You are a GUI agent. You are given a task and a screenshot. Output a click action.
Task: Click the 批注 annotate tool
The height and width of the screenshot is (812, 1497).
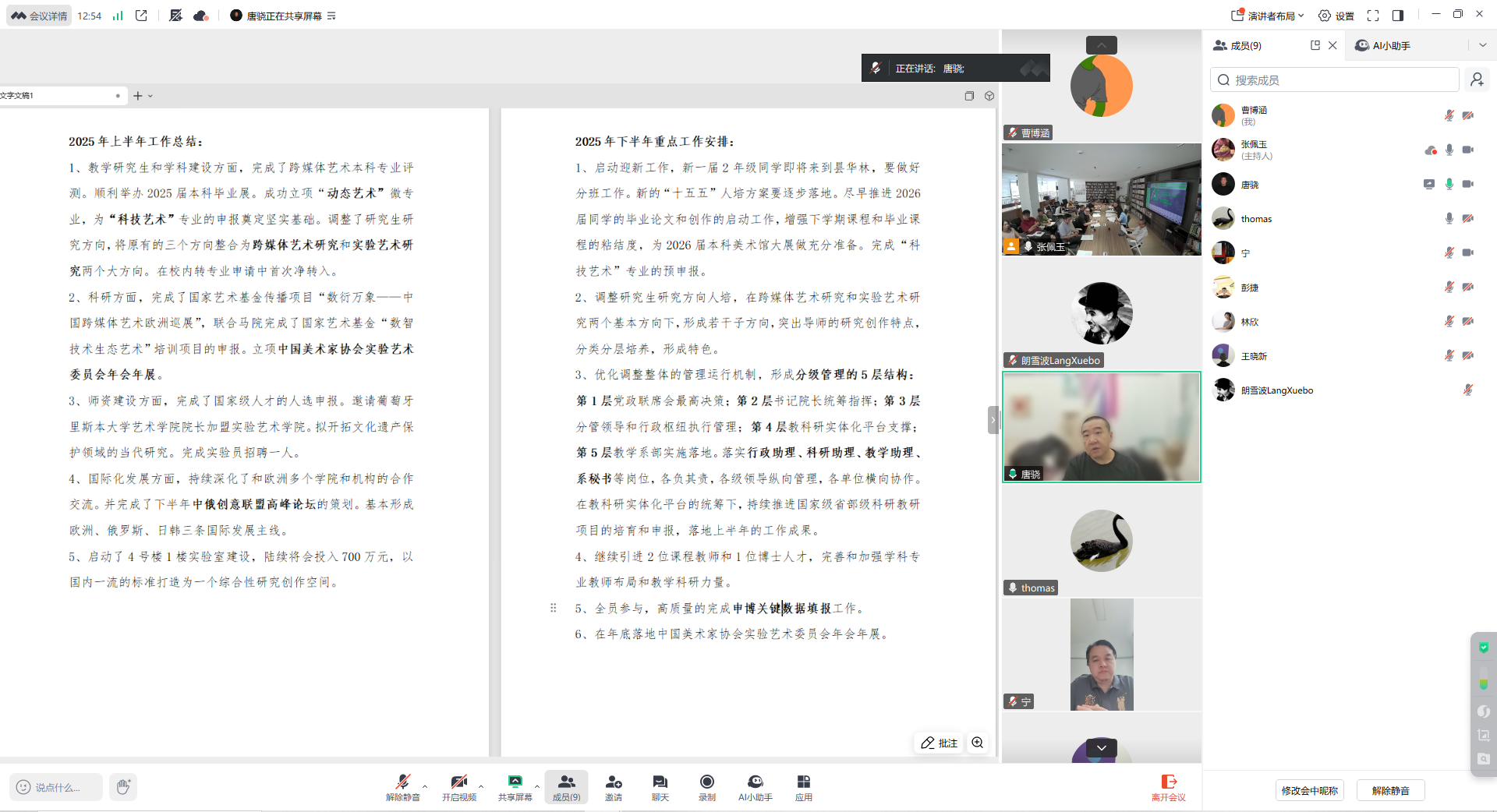pos(940,743)
